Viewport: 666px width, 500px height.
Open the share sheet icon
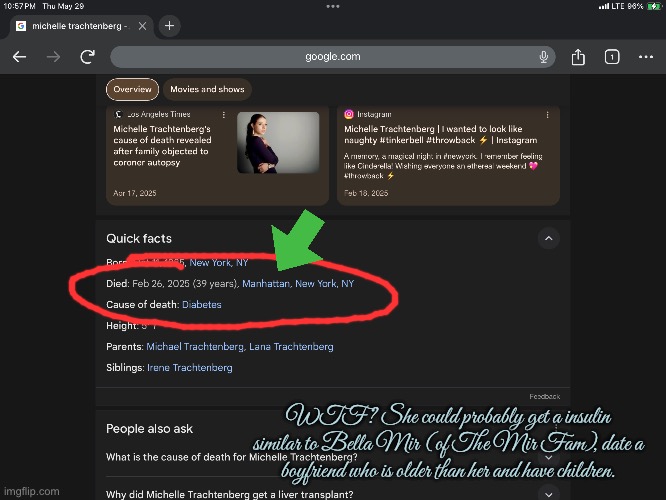[x=578, y=56]
